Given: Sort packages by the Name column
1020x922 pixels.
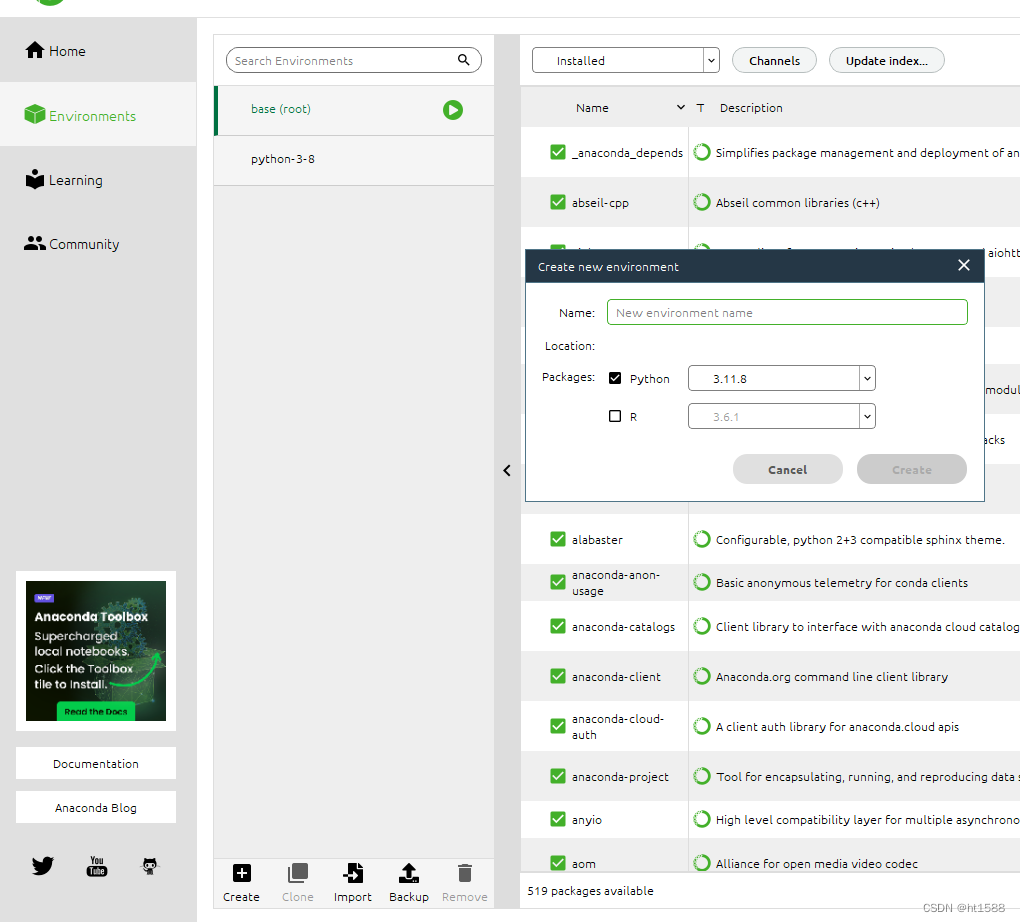Looking at the screenshot, I should point(592,108).
